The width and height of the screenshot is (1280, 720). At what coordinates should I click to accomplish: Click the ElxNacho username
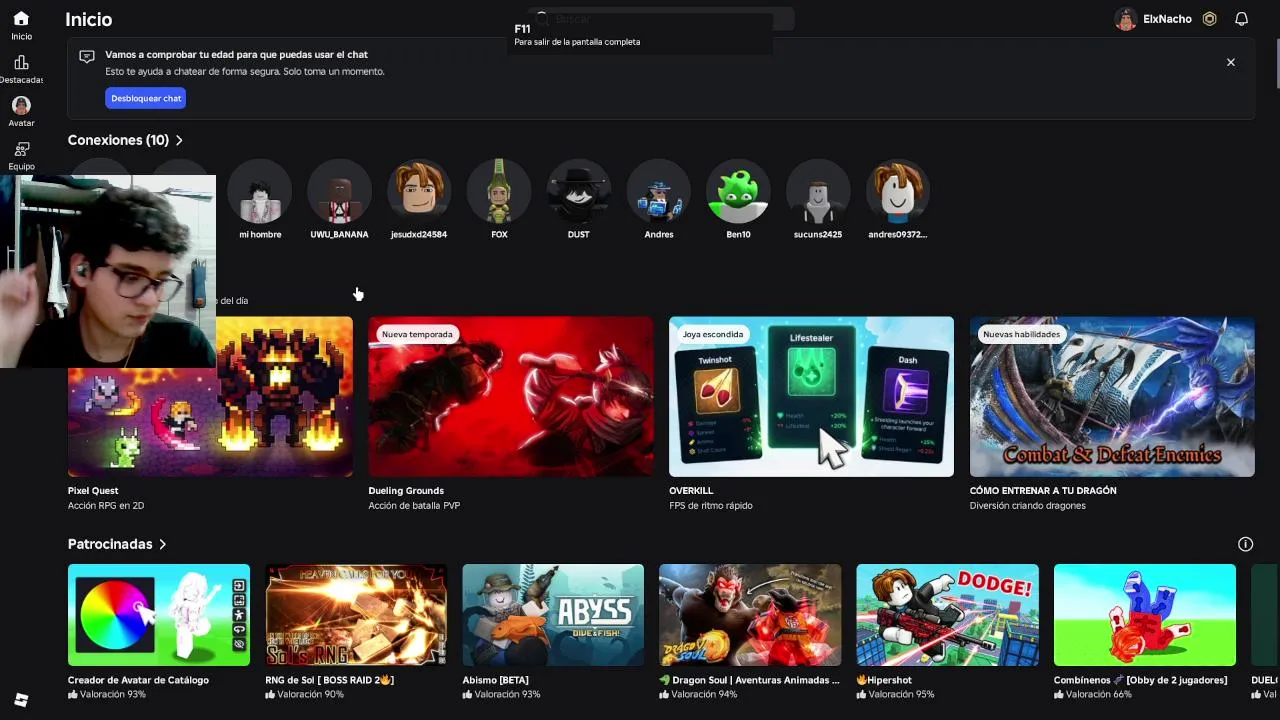1167,19
